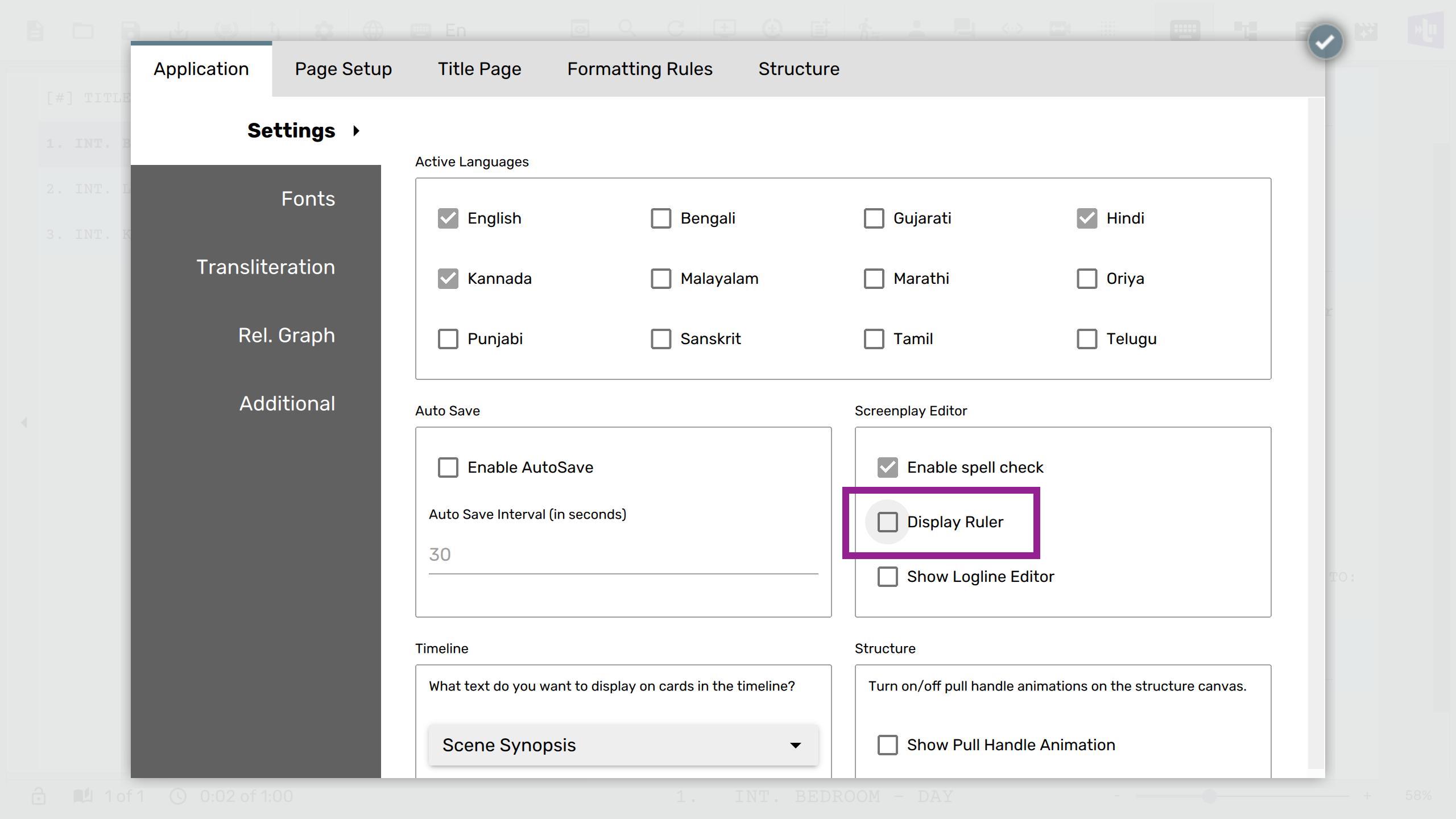Open the Formatting Rules tab
This screenshot has height=819, width=1456.
(x=639, y=69)
